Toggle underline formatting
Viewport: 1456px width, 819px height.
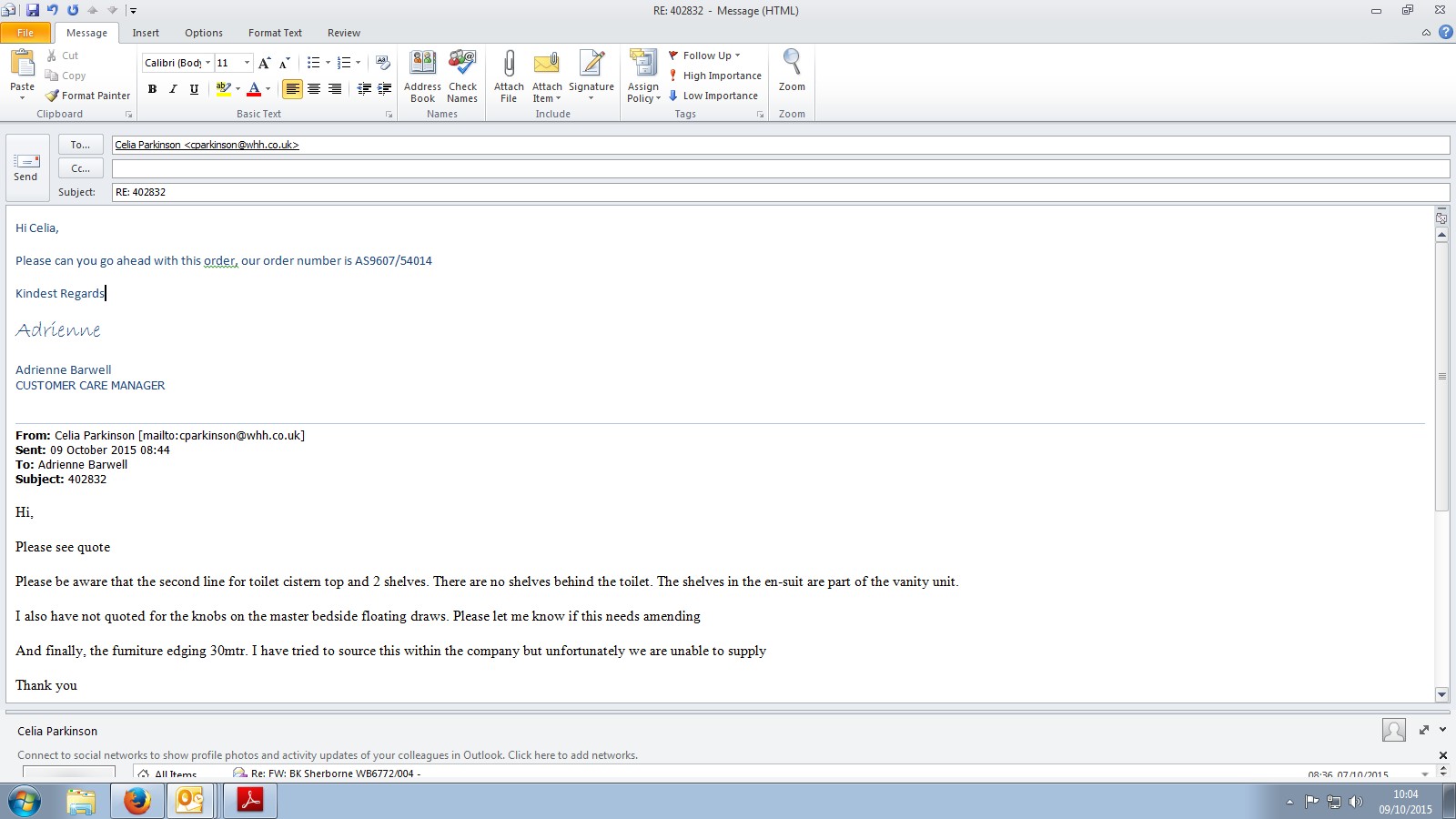[x=194, y=89]
